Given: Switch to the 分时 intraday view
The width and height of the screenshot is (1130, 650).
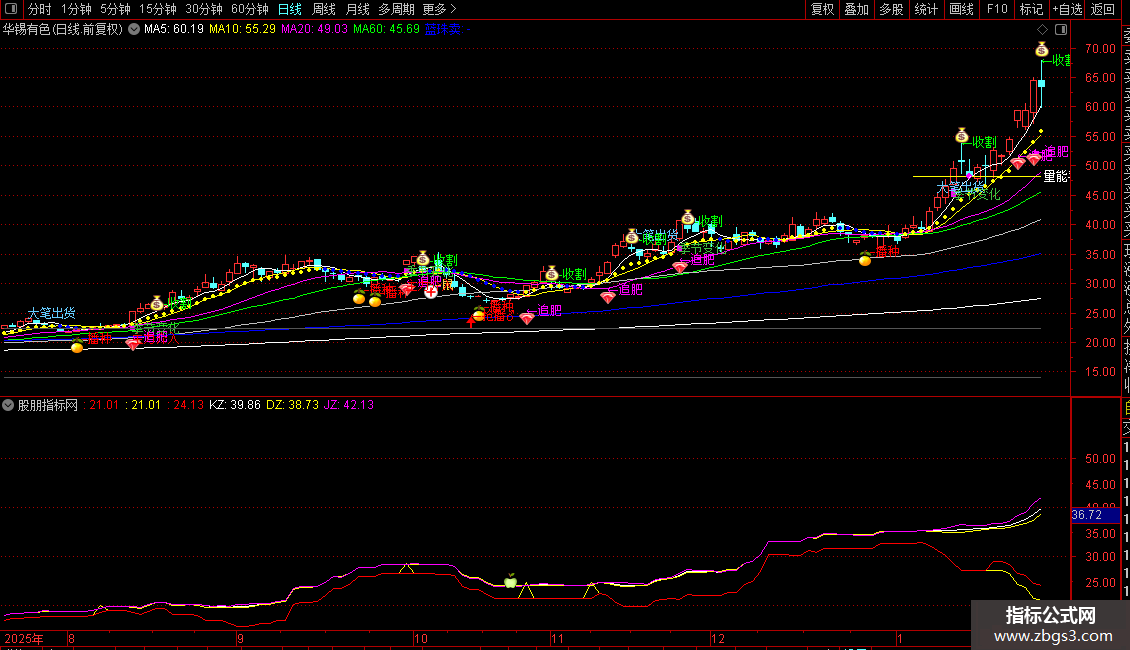Looking at the screenshot, I should [40, 9].
